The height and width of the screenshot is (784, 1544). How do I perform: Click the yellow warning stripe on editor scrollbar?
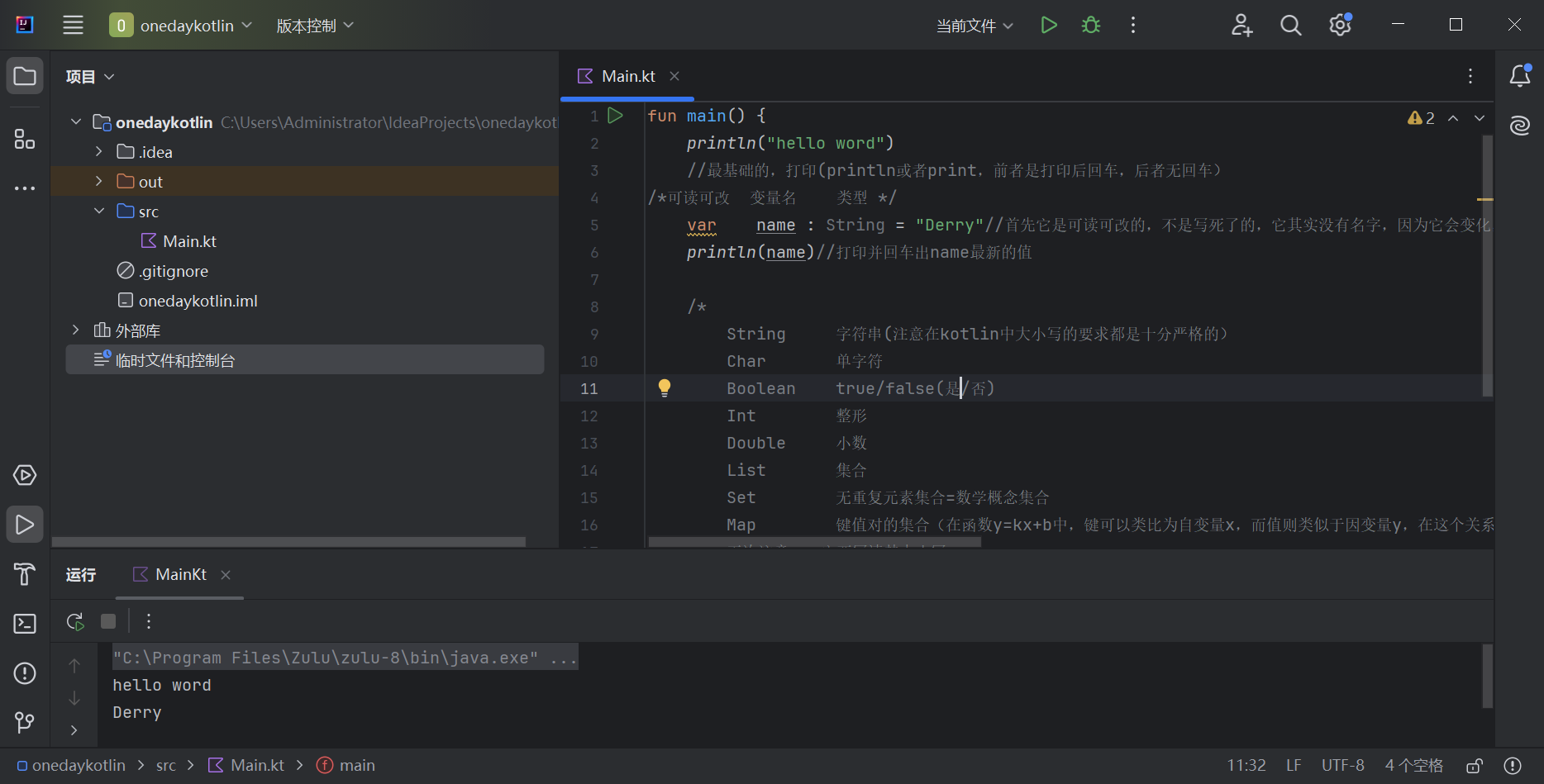pos(1485,199)
